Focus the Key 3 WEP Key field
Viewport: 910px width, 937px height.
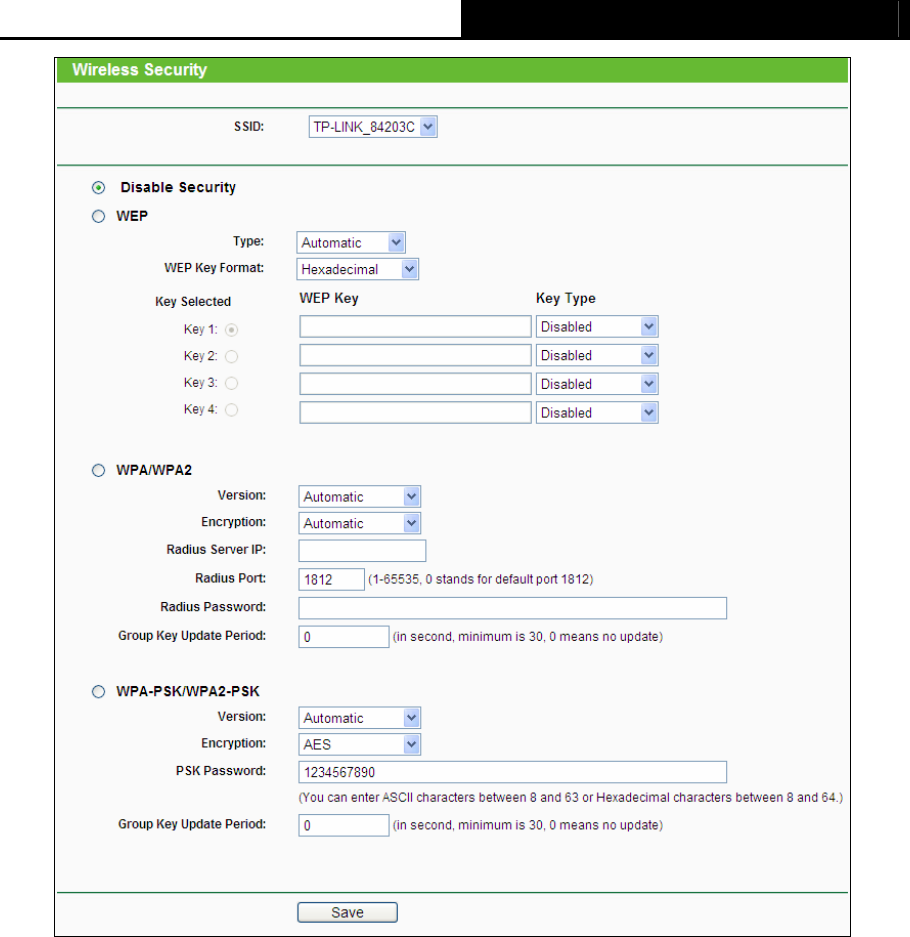[x=415, y=384]
